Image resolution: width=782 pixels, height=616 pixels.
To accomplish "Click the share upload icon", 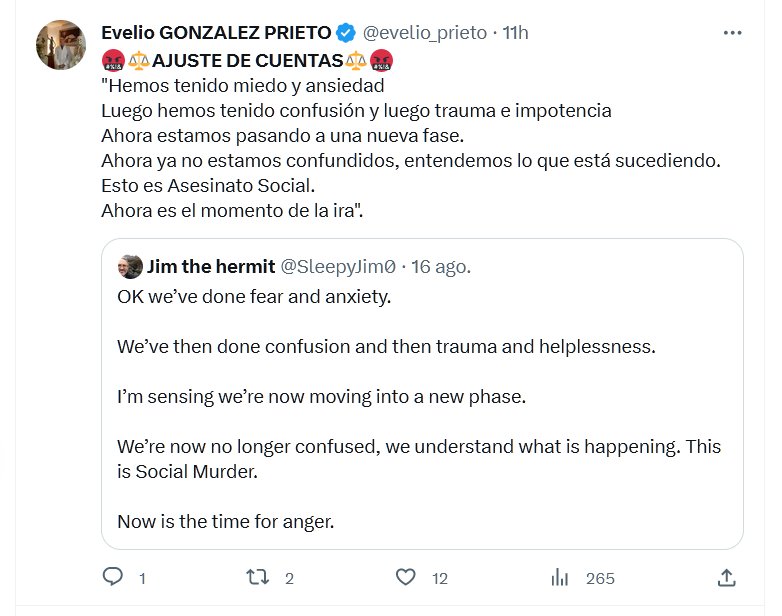I will tap(727, 577).
